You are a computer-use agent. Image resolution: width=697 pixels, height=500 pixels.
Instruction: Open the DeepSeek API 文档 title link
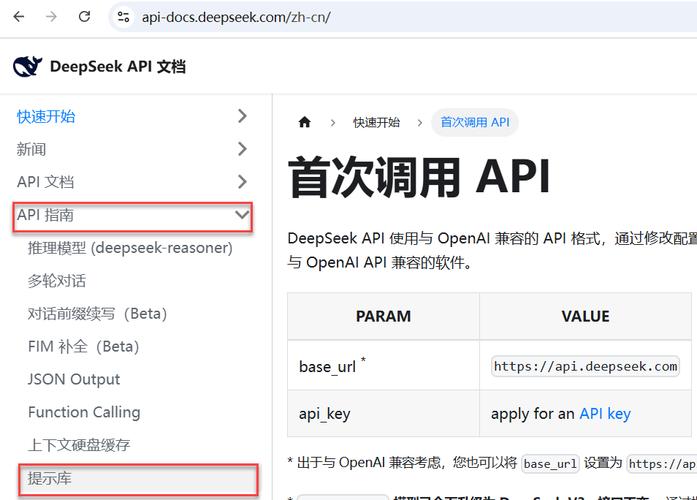118,67
